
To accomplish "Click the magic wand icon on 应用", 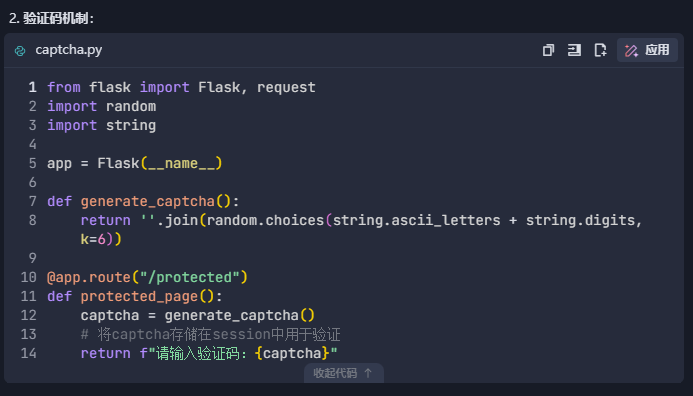I will tap(631, 50).
